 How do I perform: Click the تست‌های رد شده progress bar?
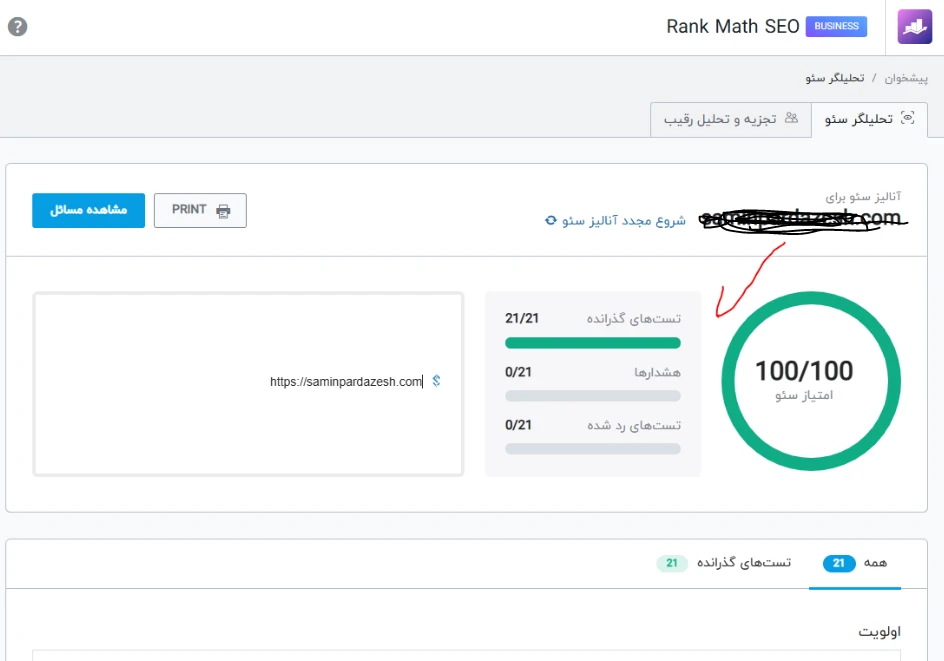(x=593, y=449)
